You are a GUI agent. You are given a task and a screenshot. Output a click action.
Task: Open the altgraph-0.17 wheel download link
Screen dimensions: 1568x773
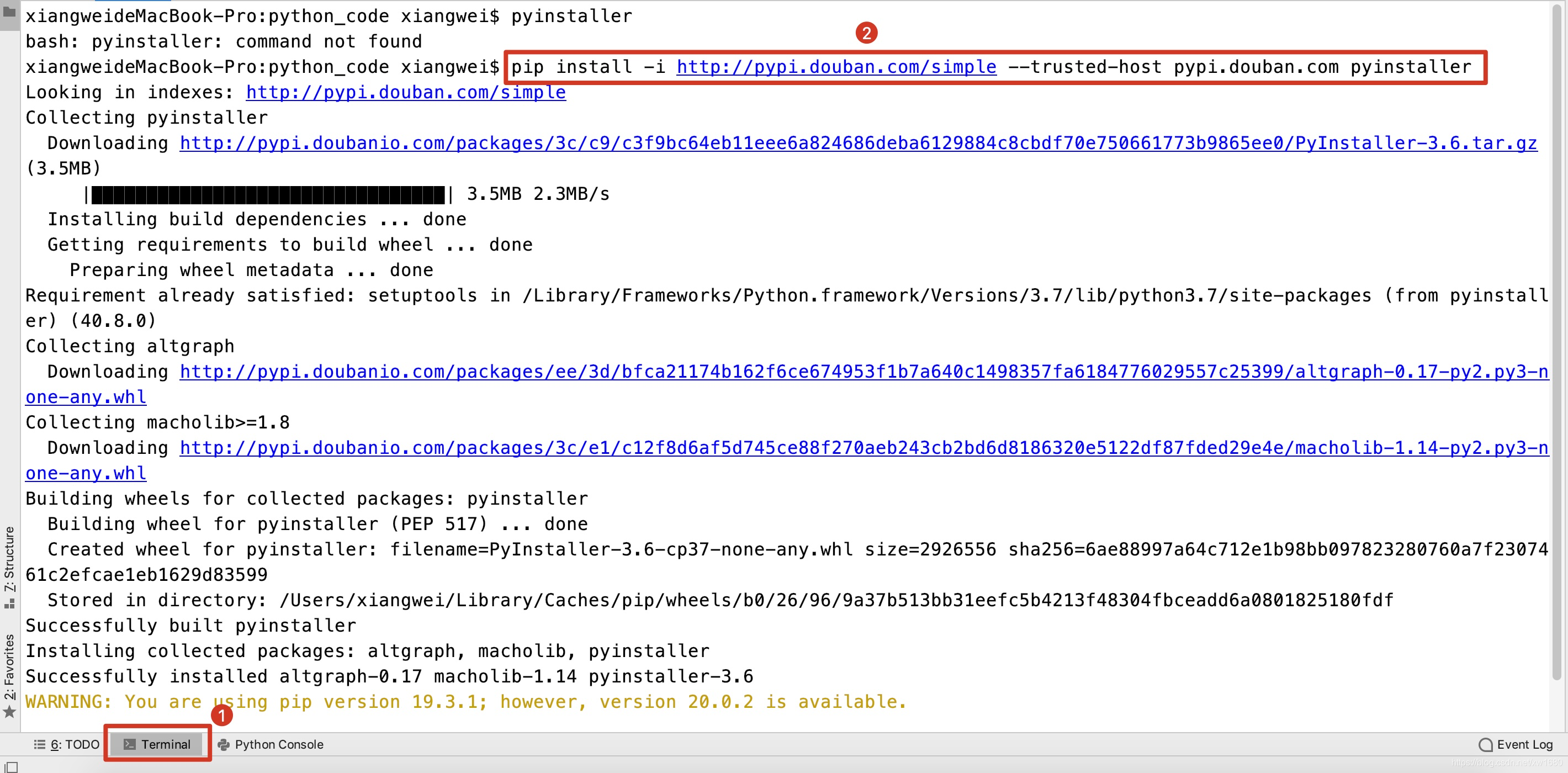pos(864,372)
